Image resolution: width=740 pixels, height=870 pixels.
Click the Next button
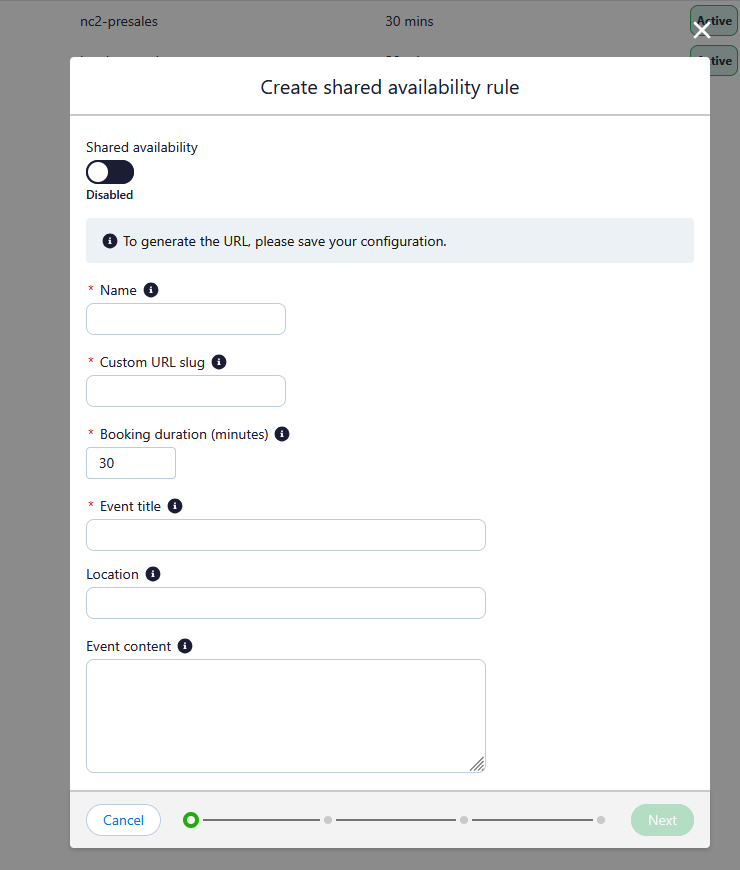click(x=662, y=820)
